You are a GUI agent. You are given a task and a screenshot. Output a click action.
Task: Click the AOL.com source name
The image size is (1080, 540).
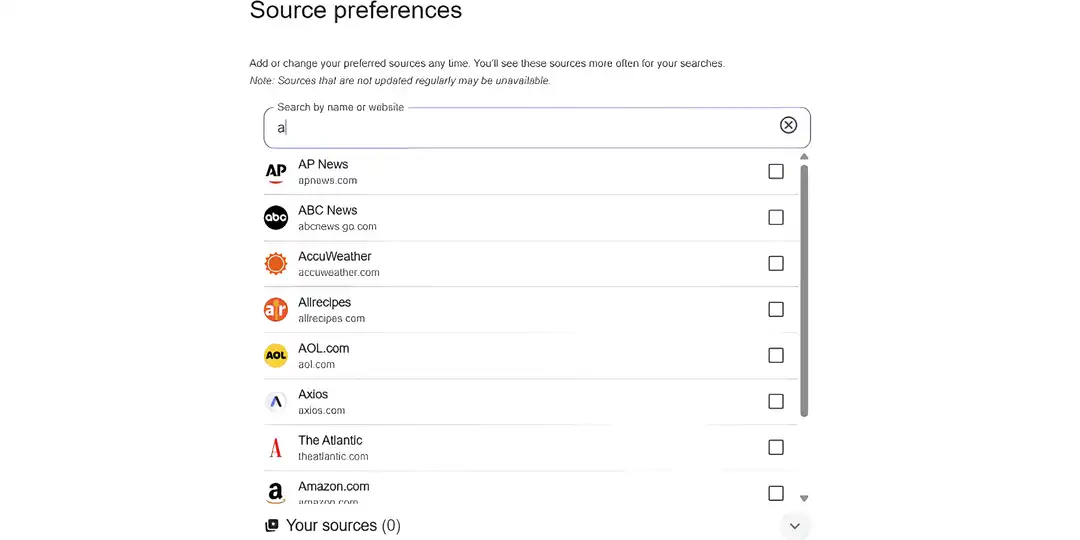[324, 349]
